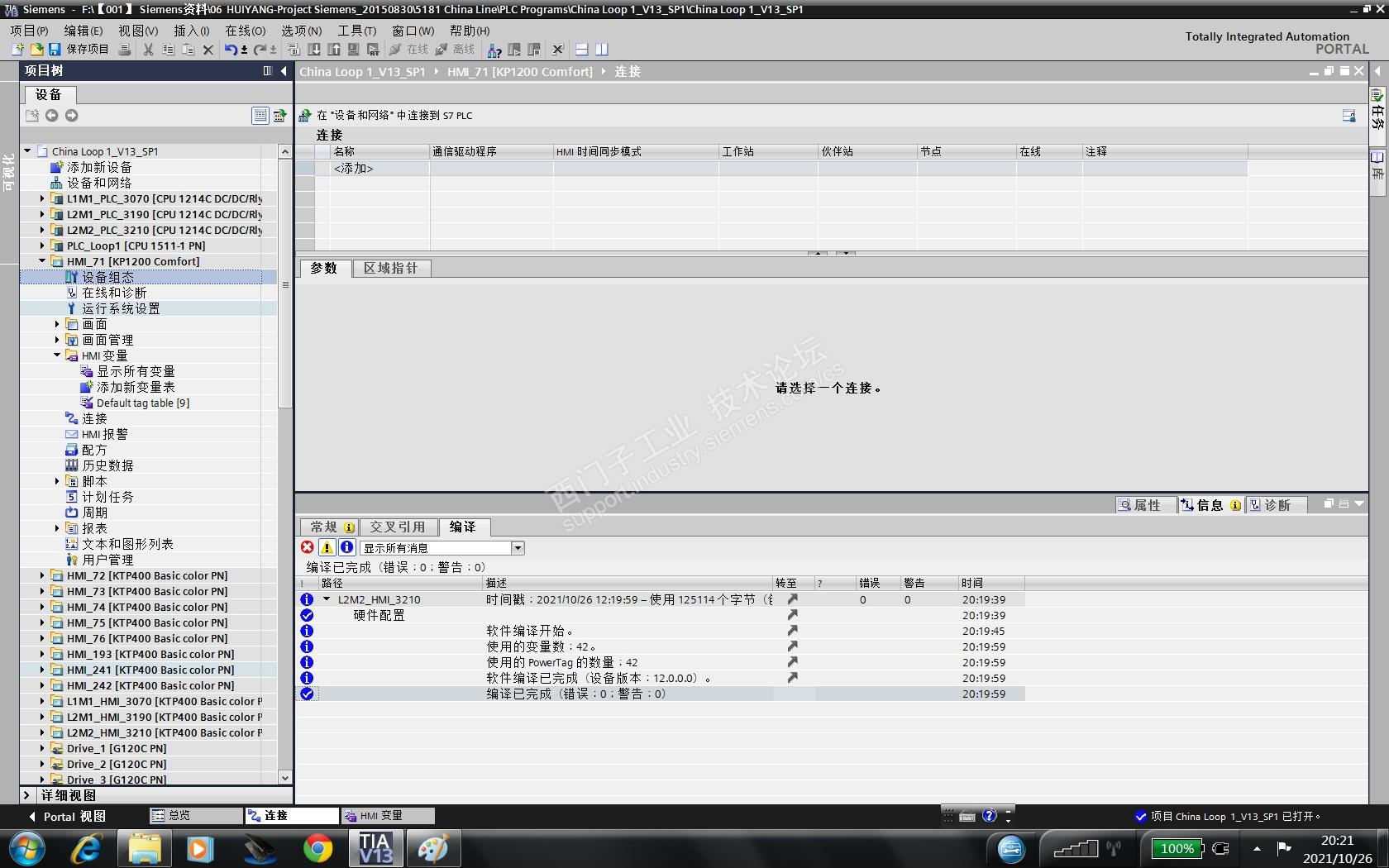This screenshot has width=1389, height=868.
Task: Toggle the information messages filter icon
Action: pos(347,547)
